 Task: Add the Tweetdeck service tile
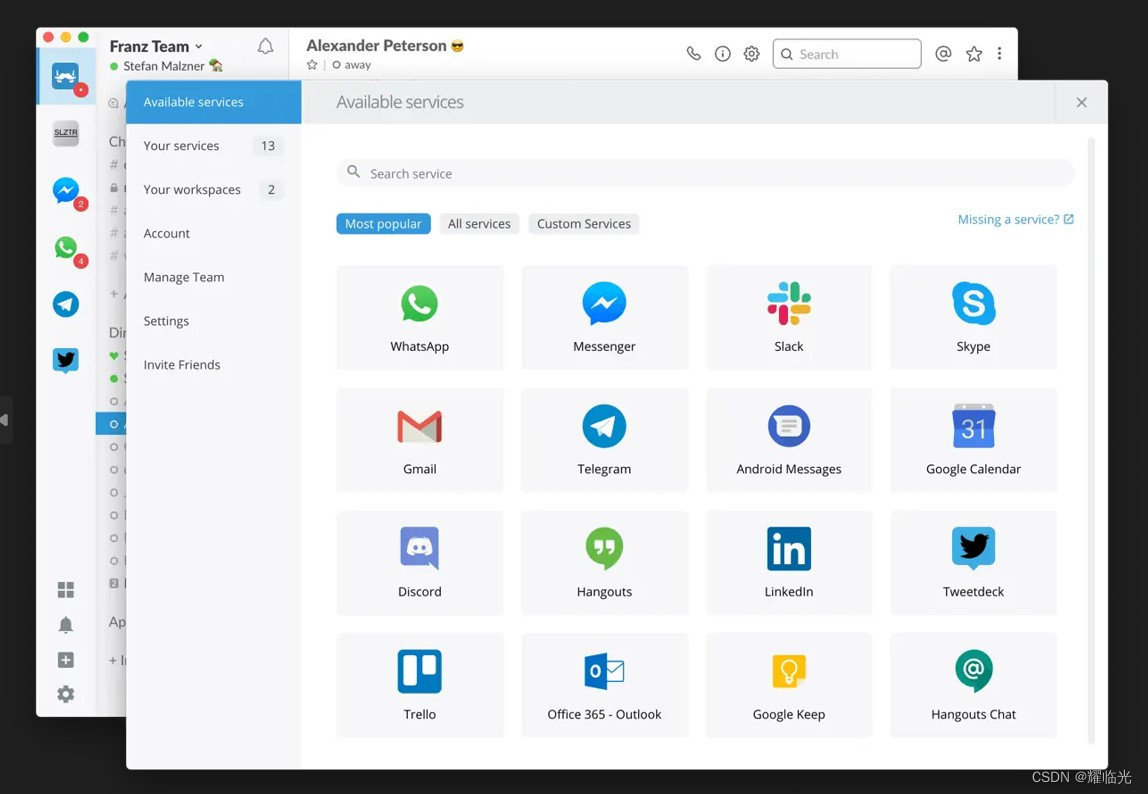pos(973,563)
